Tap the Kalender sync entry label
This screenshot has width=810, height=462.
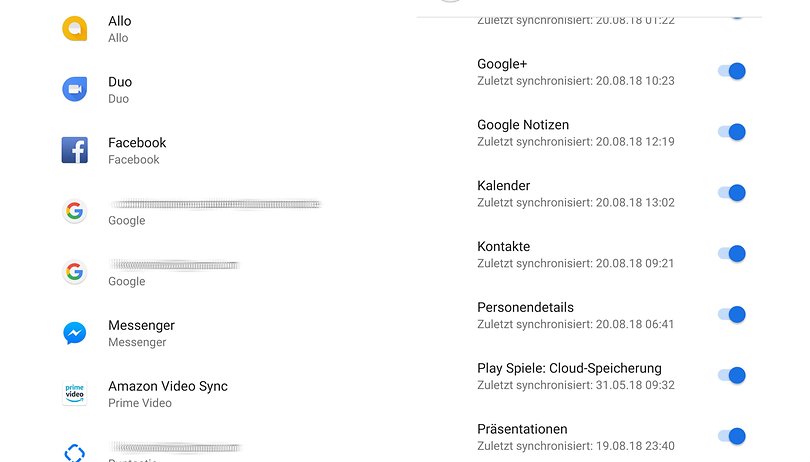[x=504, y=186]
